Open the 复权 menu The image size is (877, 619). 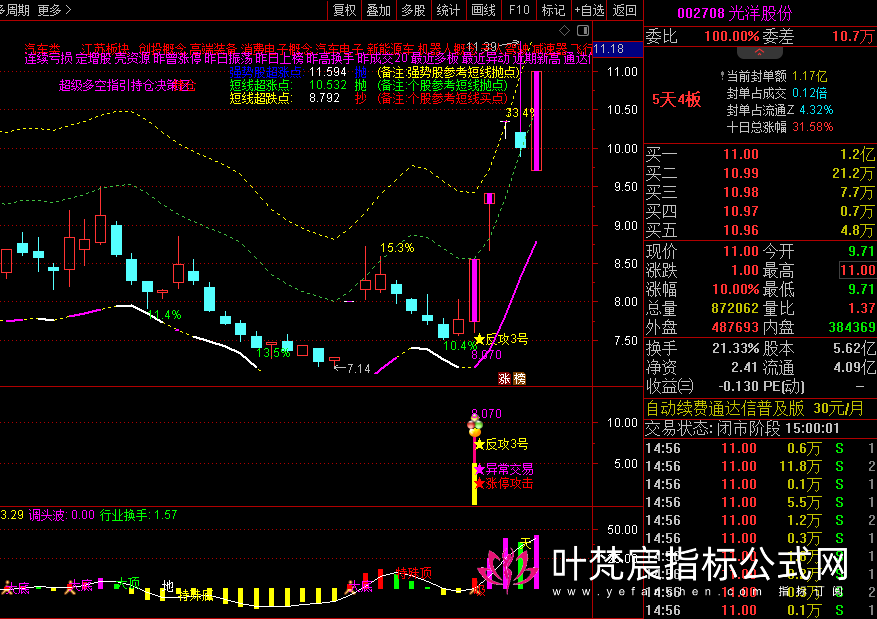[x=344, y=10]
